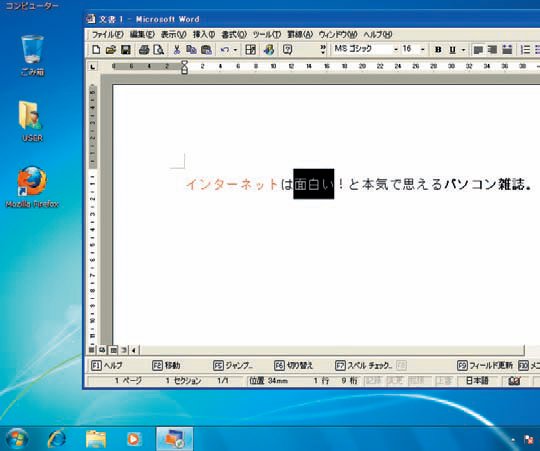Viewport: 540px width, 451px height.
Task: Toggle underline formatting
Action: point(453,50)
